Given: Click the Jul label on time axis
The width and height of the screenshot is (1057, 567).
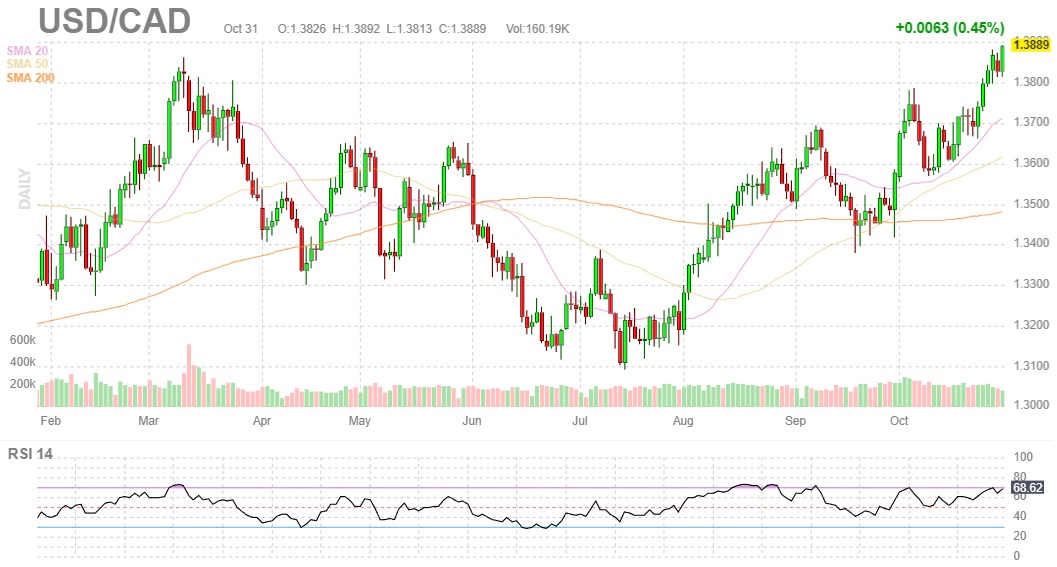Looking at the screenshot, I should pyautogui.click(x=580, y=421).
